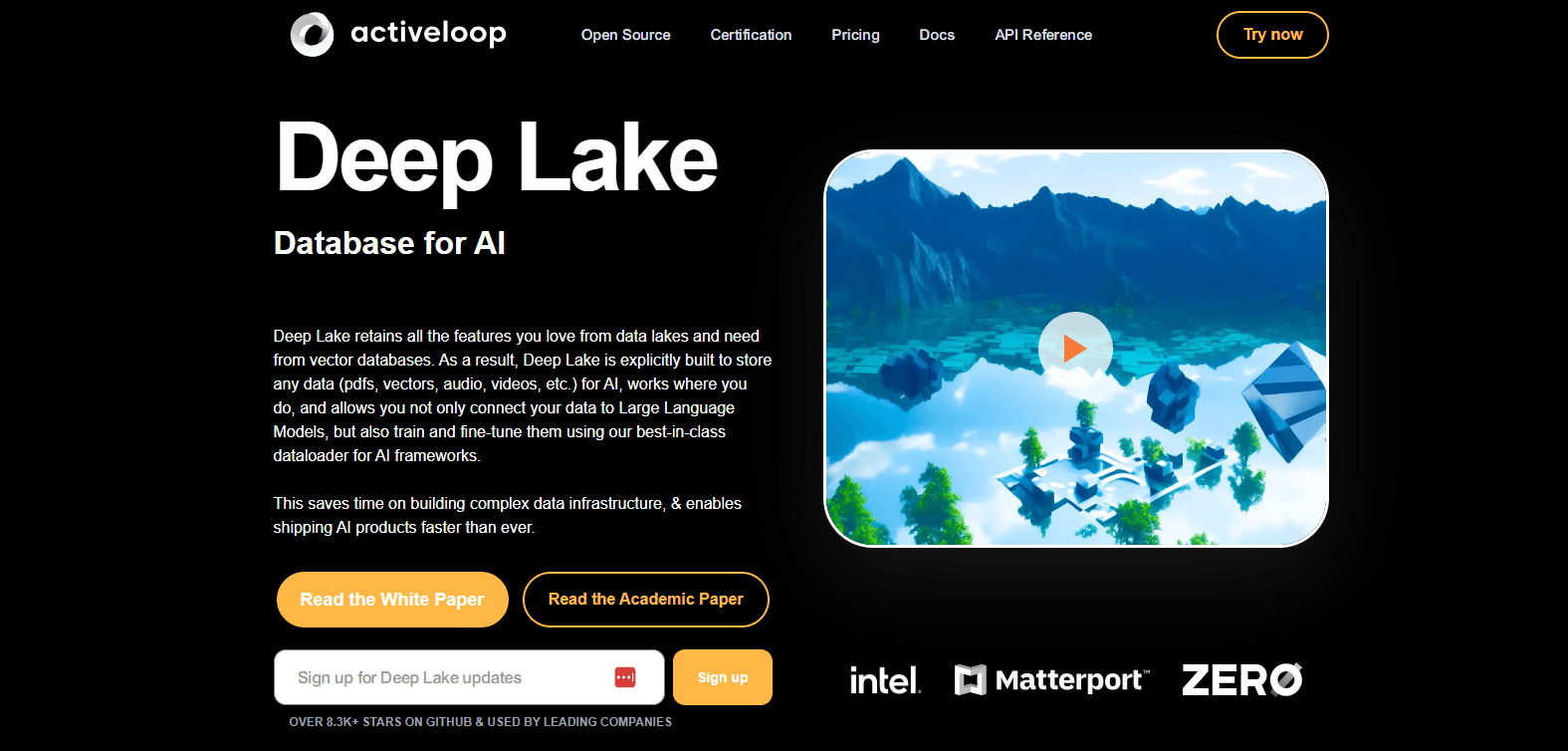The width and height of the screenshot is (1568, 751).
Task: Click the red password manager icon in the email field
Action: (625, 677)
